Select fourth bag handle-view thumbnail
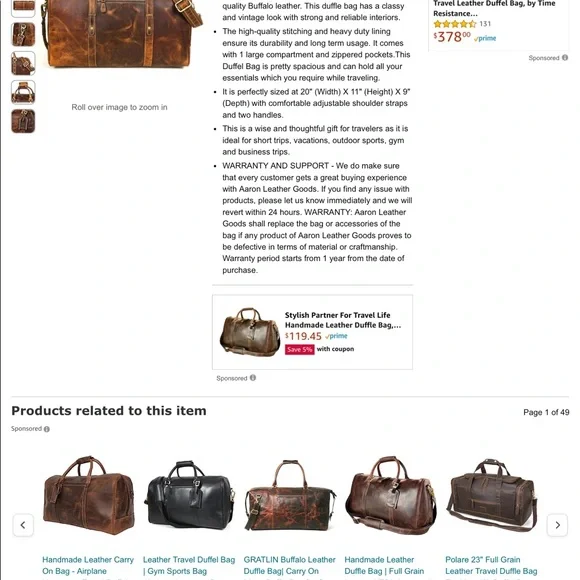Viewport: 580px width, 580px height. coord(23,92)
